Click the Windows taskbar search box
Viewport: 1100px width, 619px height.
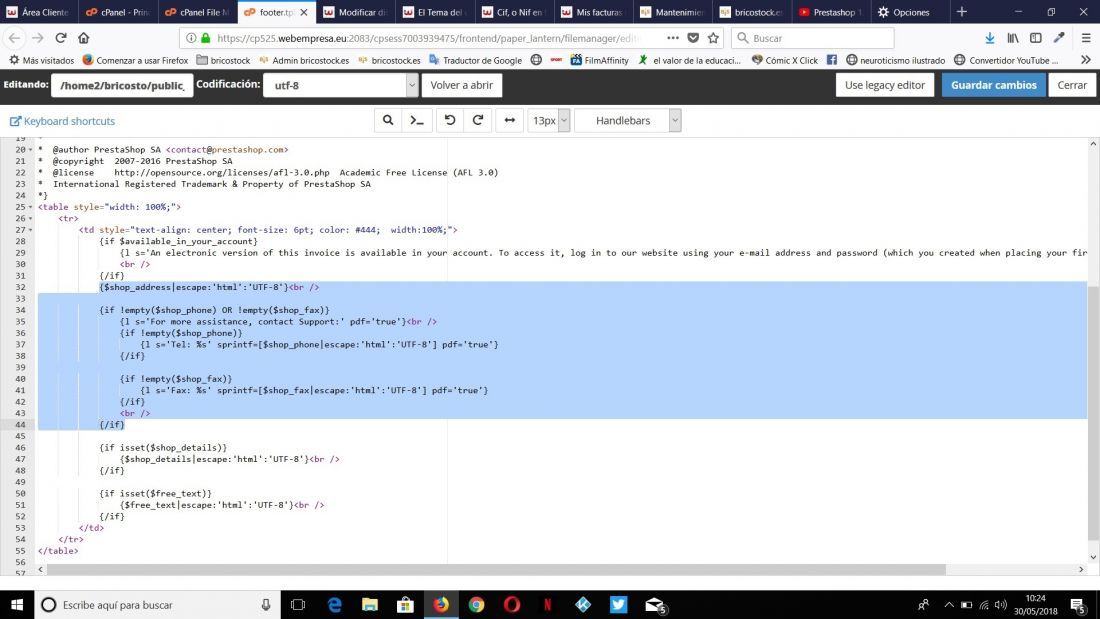(x=157, y=604)
